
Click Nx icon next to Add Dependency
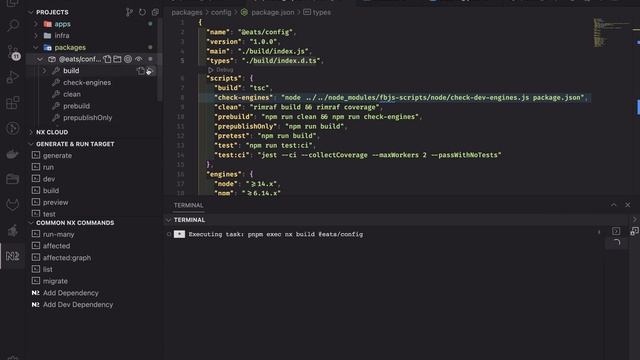click(x=36, y=293)
